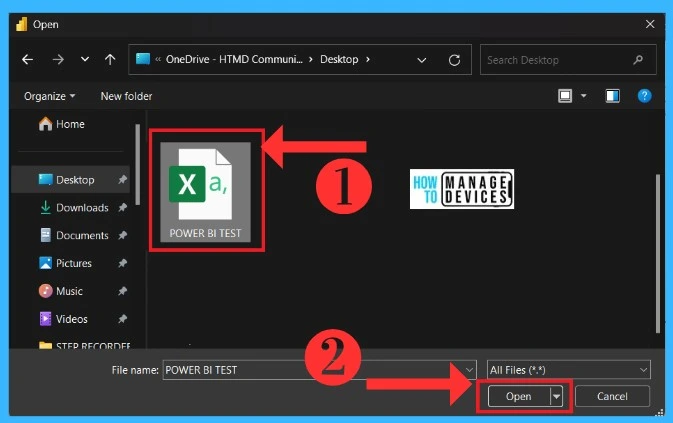The width and height of the screenshot is (673, 423).
Task: Open Pictures in the sidebar
Action: pos(65,263)
